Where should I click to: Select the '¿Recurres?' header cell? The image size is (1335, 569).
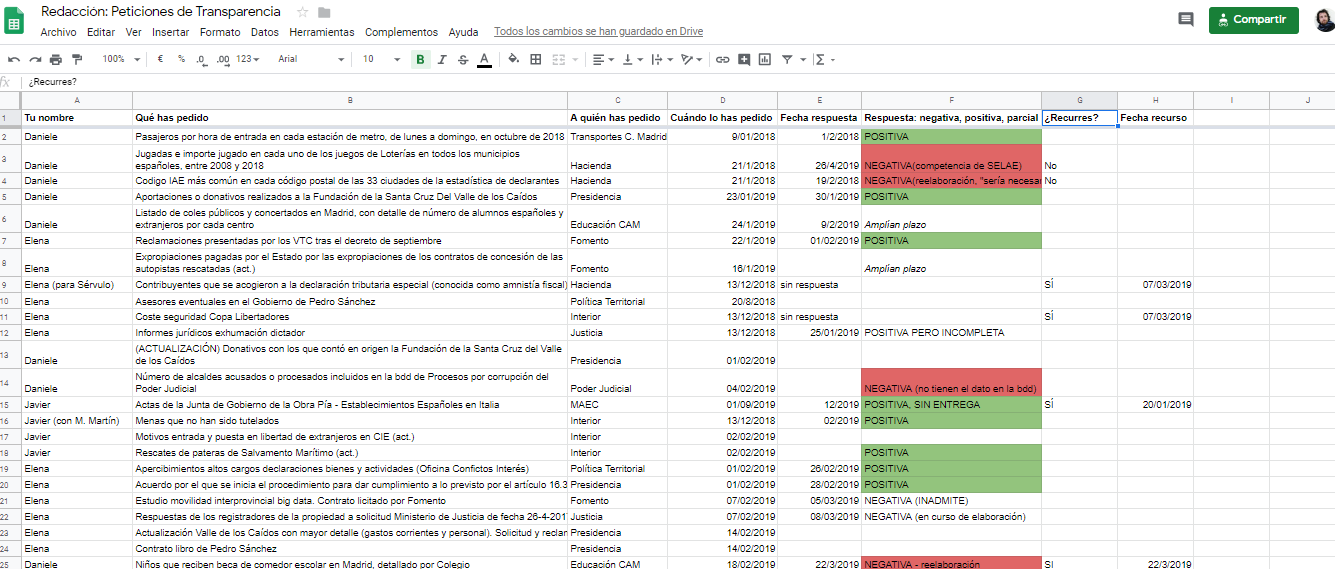point(1079,118)
